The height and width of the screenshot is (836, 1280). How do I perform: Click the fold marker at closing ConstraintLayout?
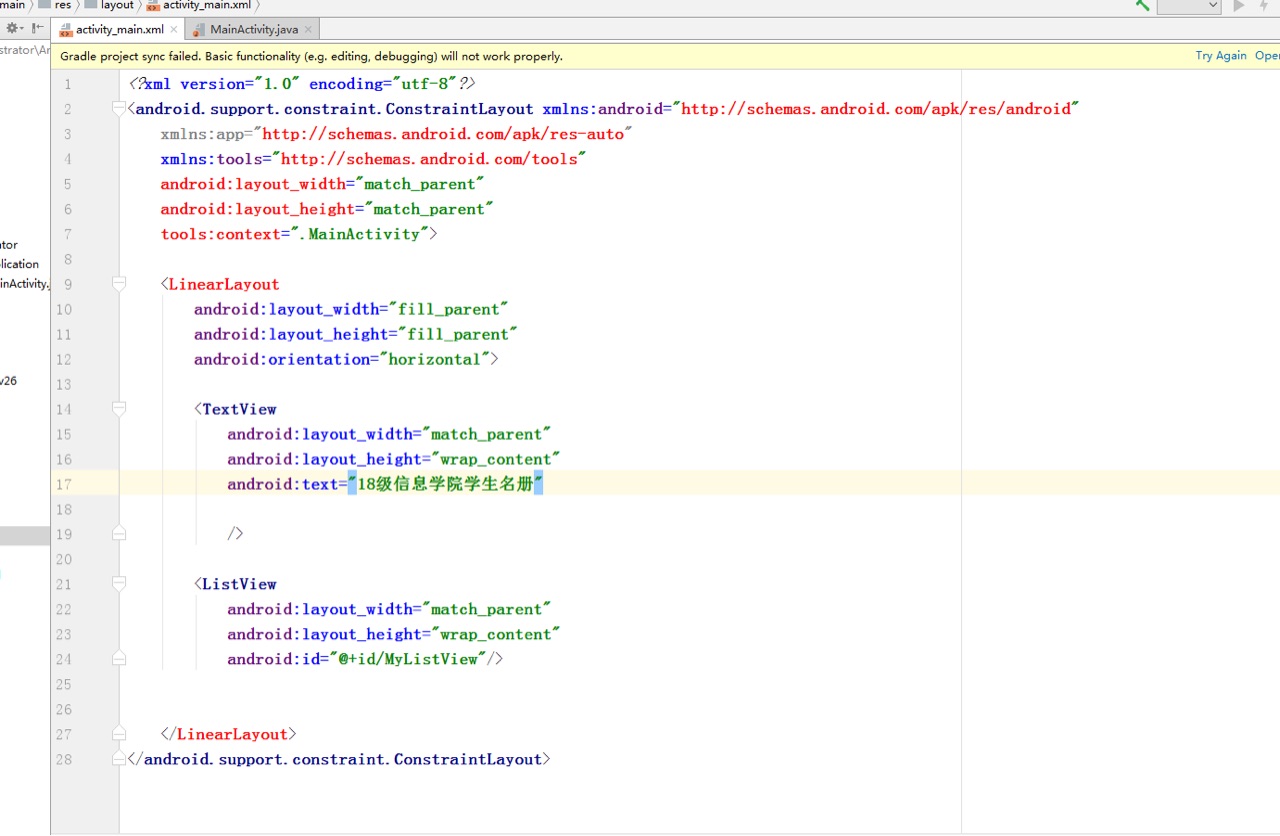[x=119, y=759]
